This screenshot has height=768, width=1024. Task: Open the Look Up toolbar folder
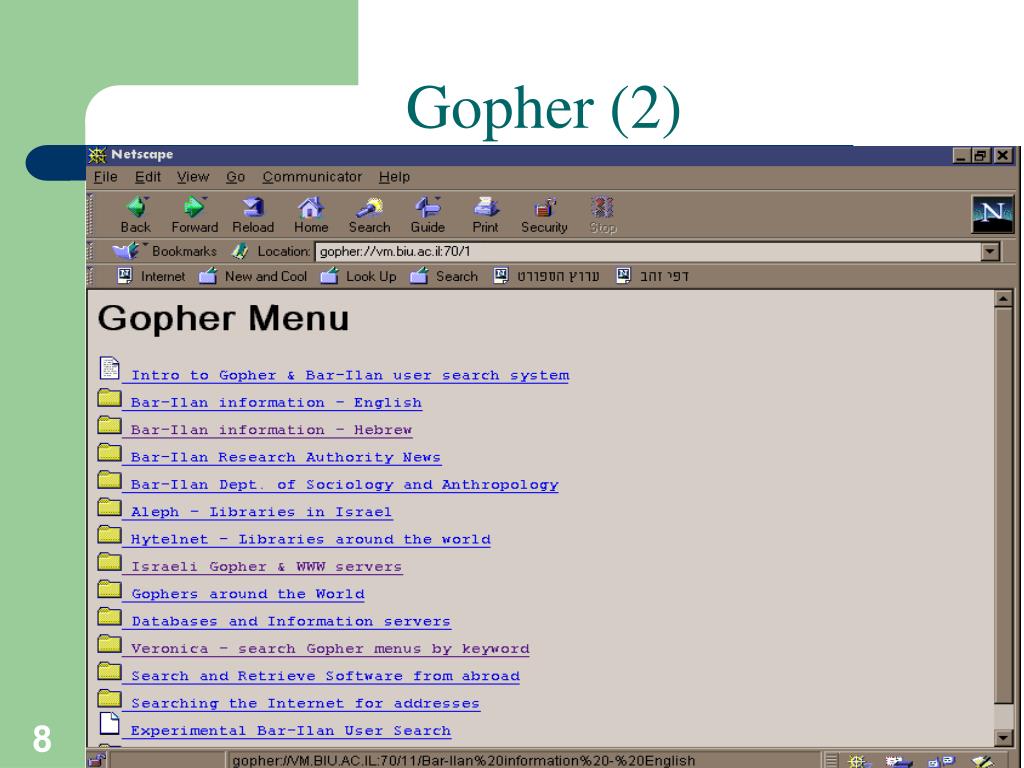(359, 276)
